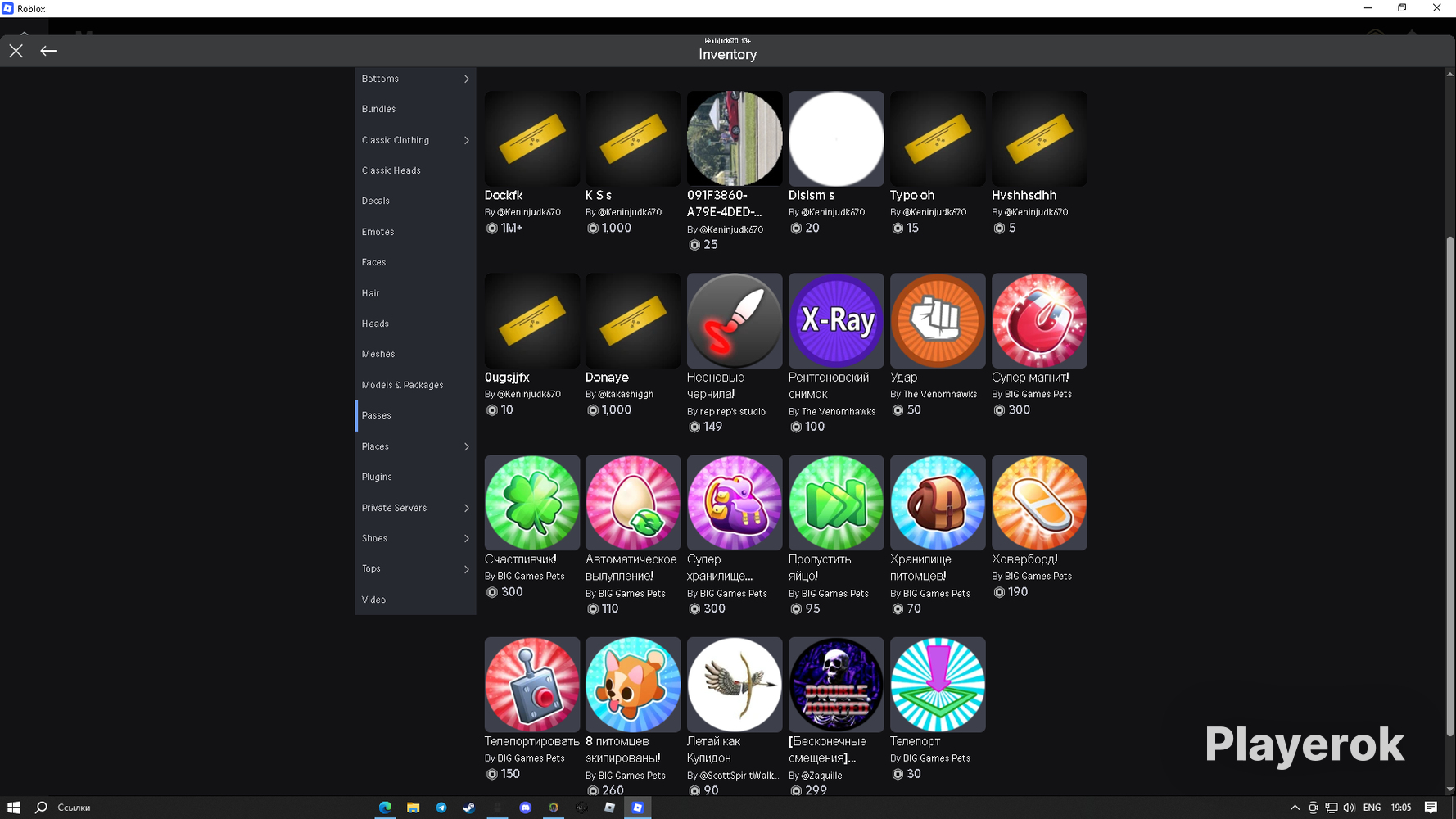
Task: Open the pink arrow Телепорт pass icon
Action: coord(938,685)
